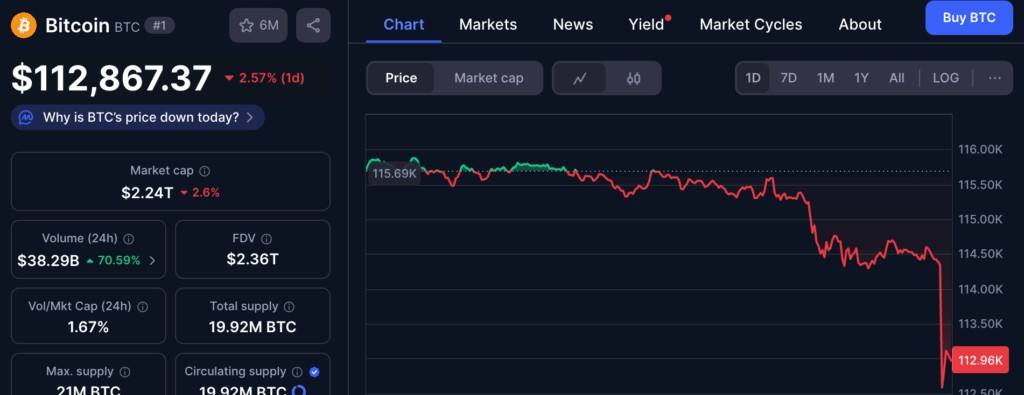
Task: Click the 116.00K y-axis label
Action: pos(980,150)
